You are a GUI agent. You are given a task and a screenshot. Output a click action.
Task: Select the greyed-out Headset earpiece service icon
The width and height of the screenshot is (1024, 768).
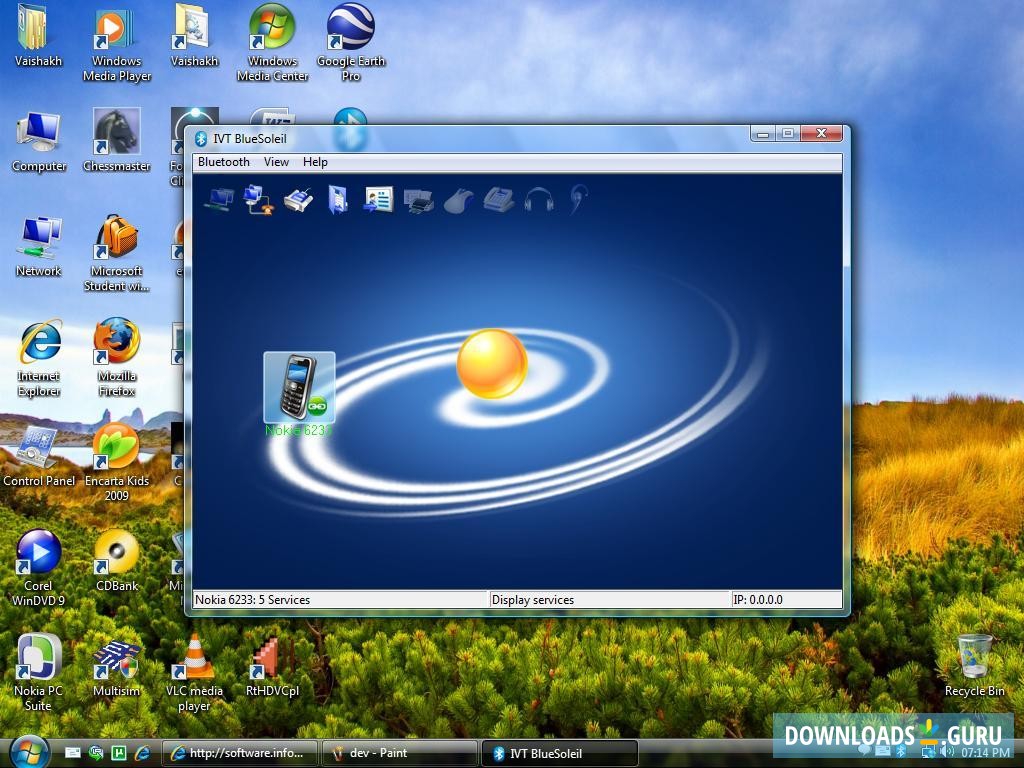click(578, 199)
